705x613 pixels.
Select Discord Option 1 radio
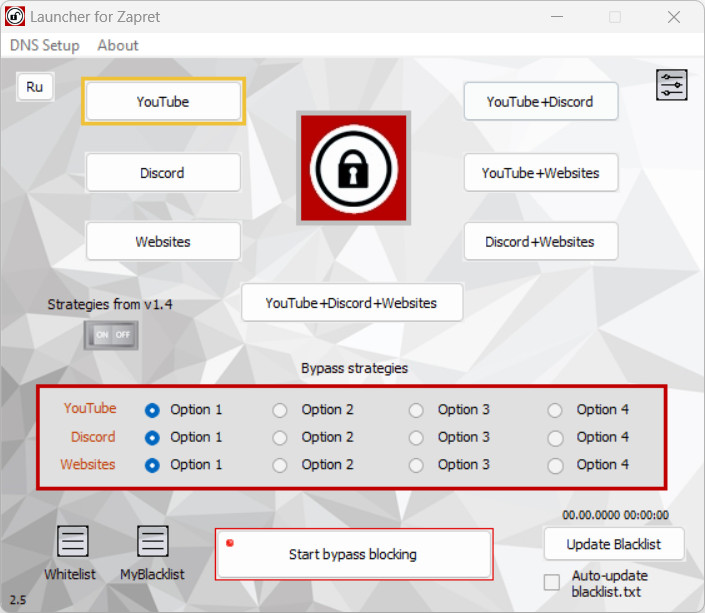[152, 438]
